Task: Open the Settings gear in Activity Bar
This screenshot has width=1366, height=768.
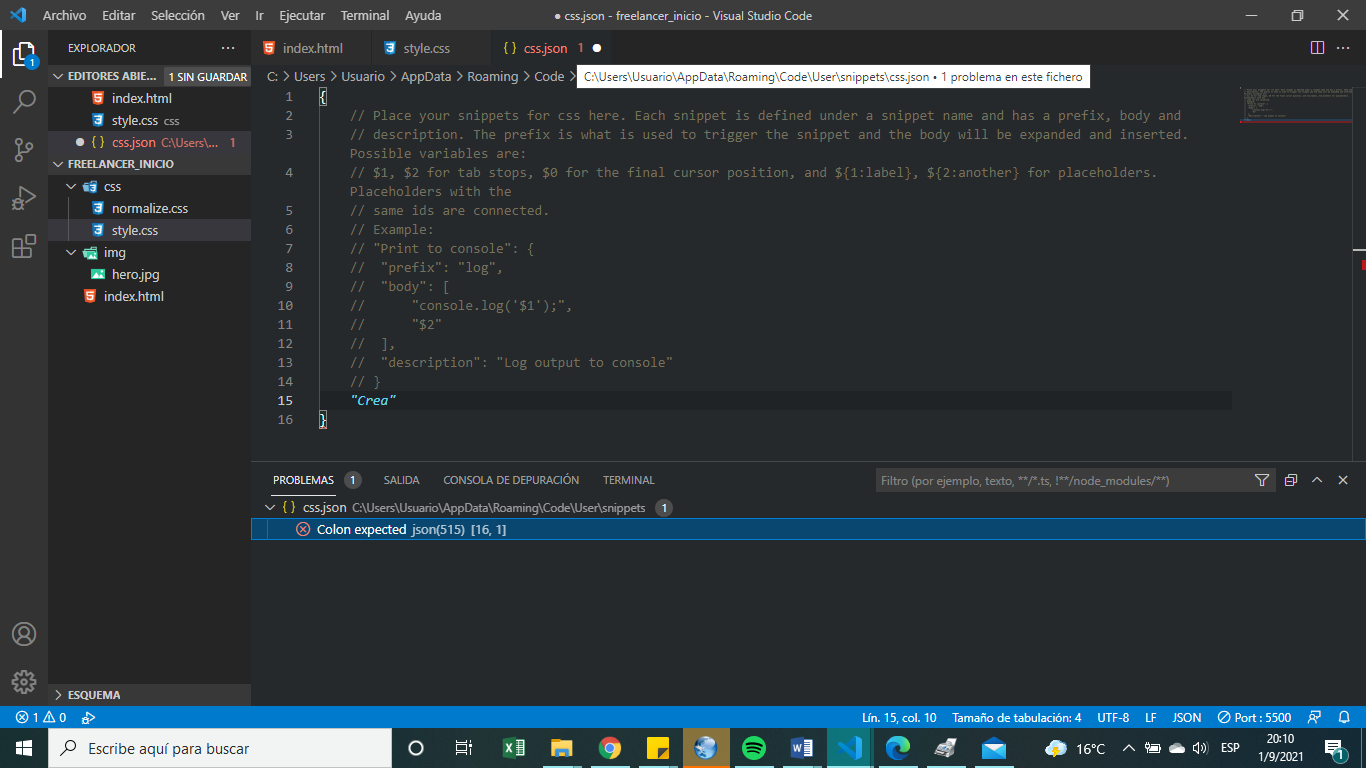Action: tap(24, 682)
